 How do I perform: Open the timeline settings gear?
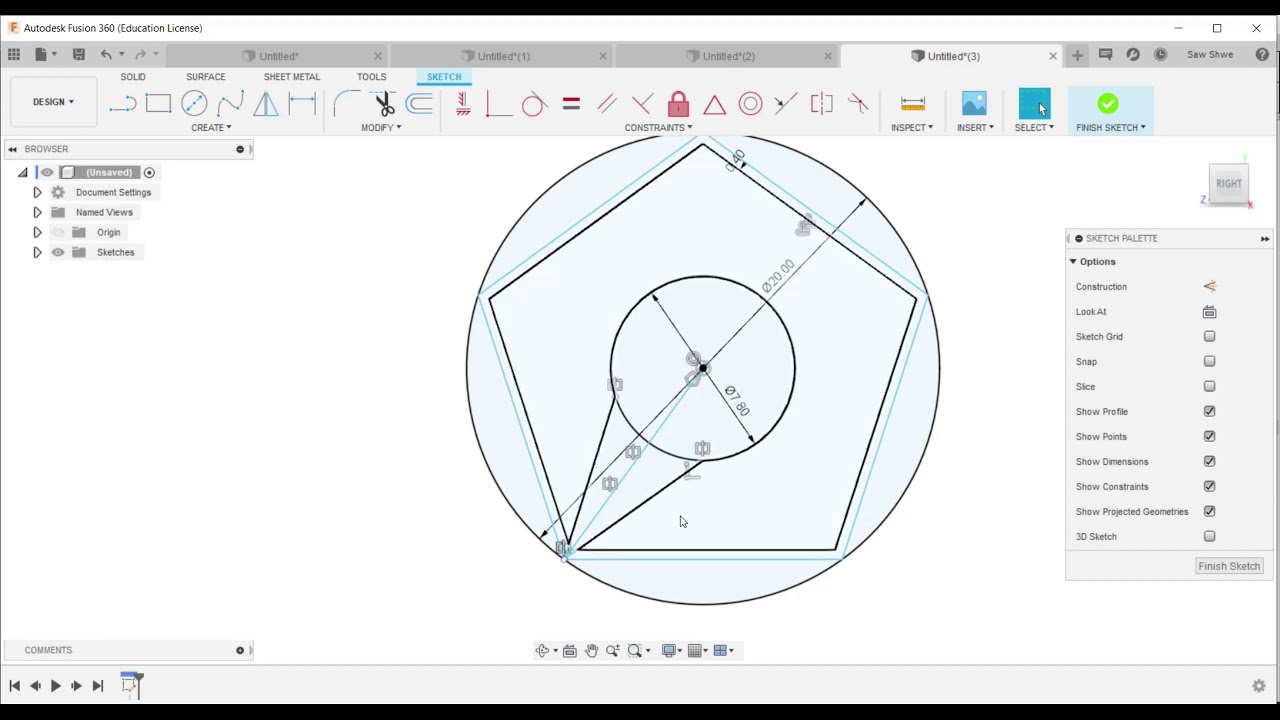[1259, 686]
